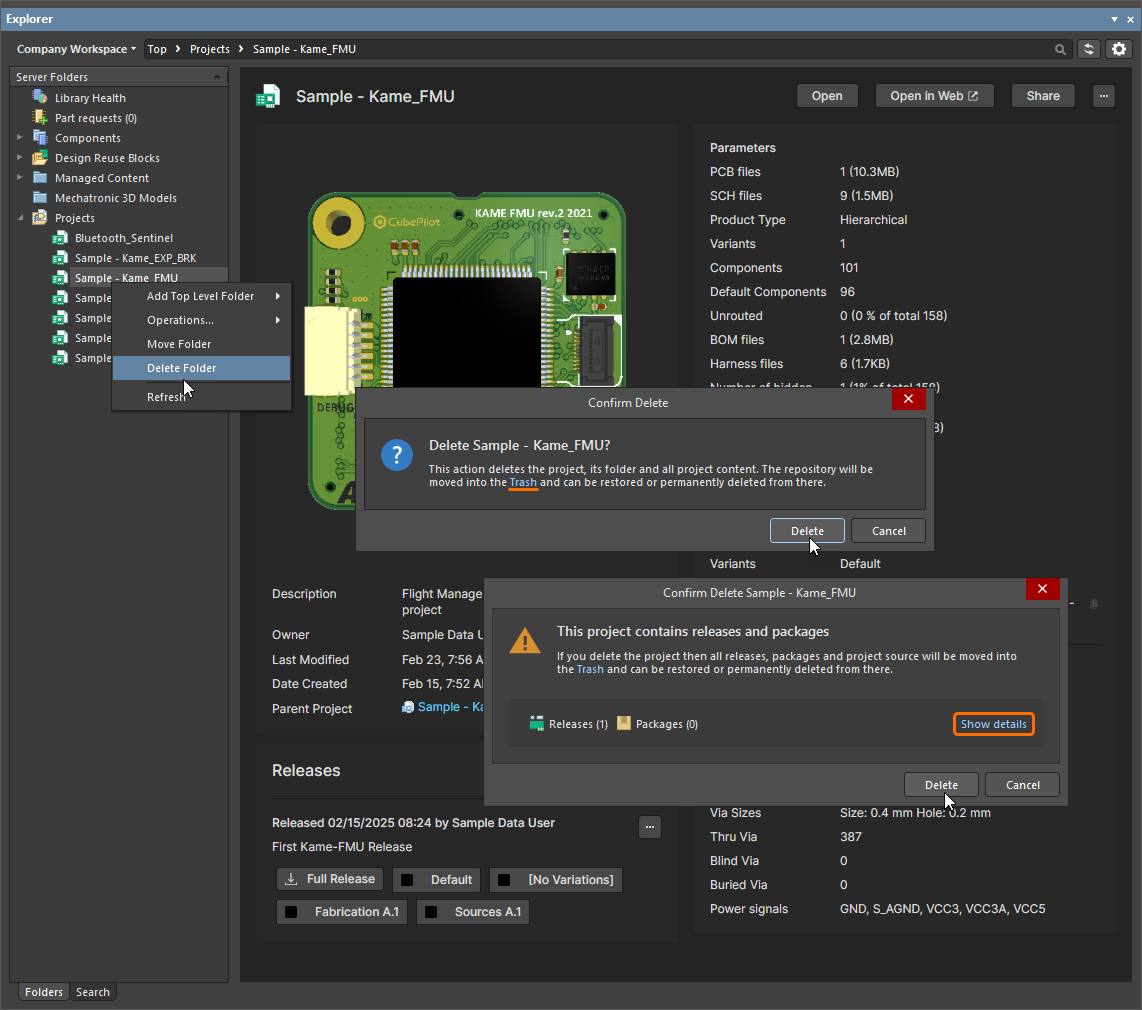Open the Company Workspace dropdown

[76, 49]
